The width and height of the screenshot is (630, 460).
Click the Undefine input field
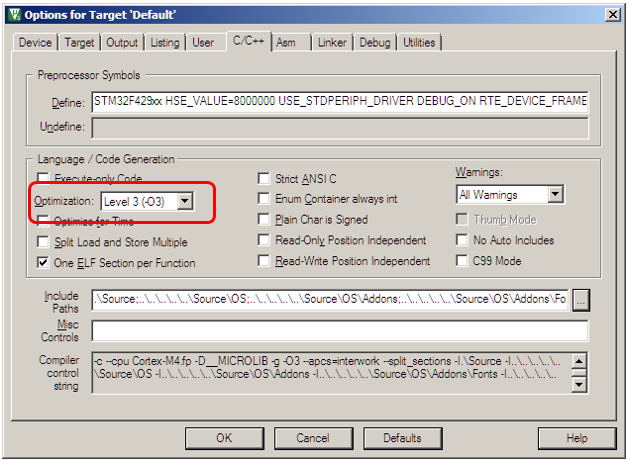[x=340, y=127]
